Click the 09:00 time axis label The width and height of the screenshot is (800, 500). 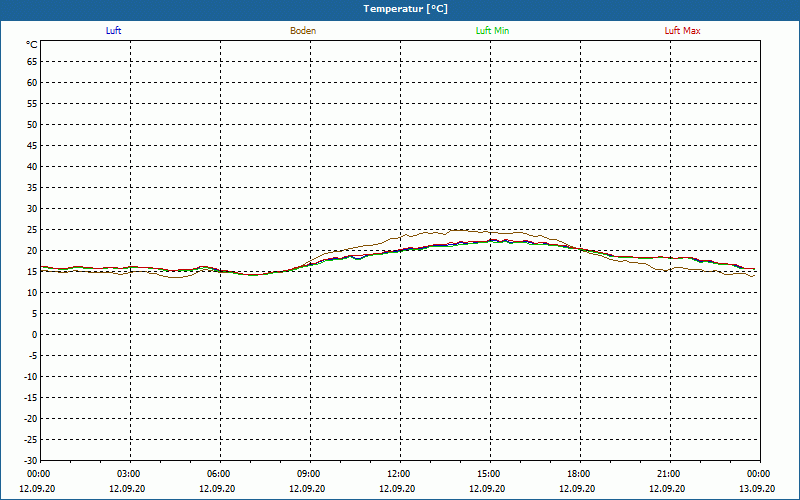[309, 474]
